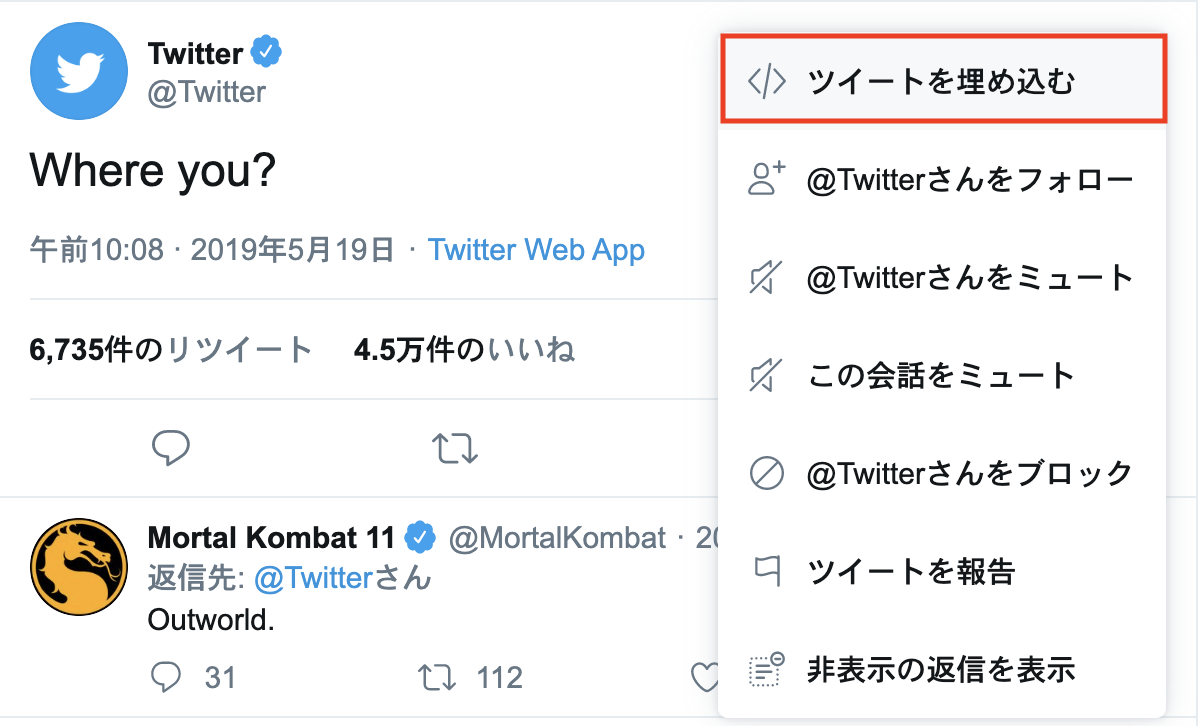This screenshot has height=726, width=1198.
Task: Like the Mortal Kombat reply
Action: 704,677
